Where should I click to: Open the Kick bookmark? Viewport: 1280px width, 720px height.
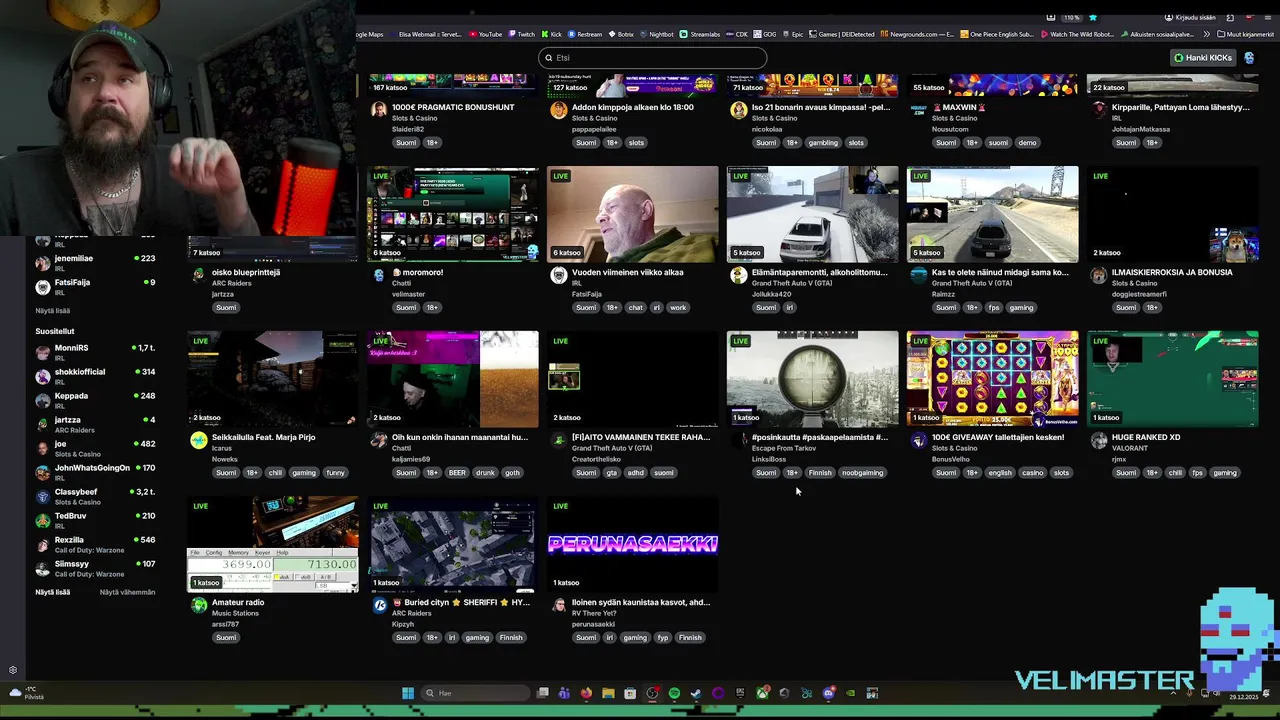click(x=553, y=34)
